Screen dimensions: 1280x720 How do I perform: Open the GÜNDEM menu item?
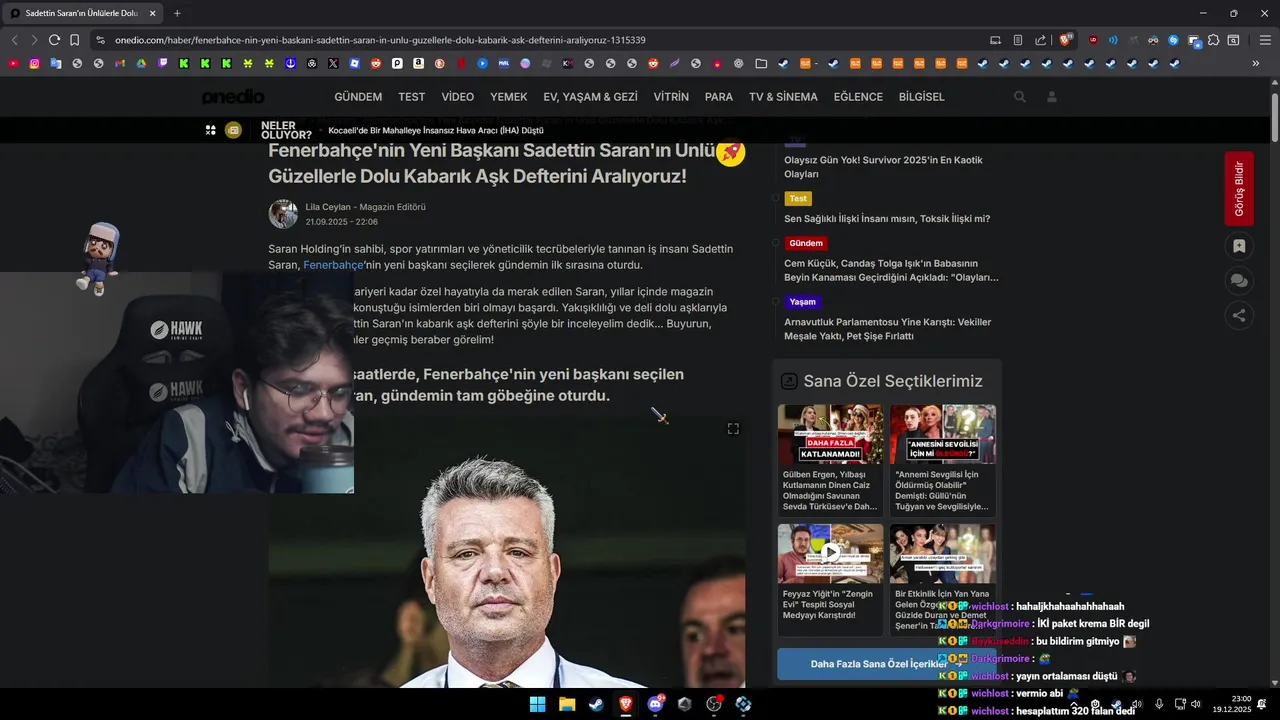(x=358, y=97)
